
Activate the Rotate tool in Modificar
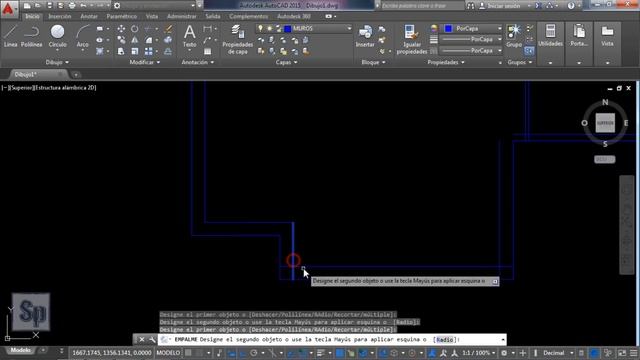[135, 29]
